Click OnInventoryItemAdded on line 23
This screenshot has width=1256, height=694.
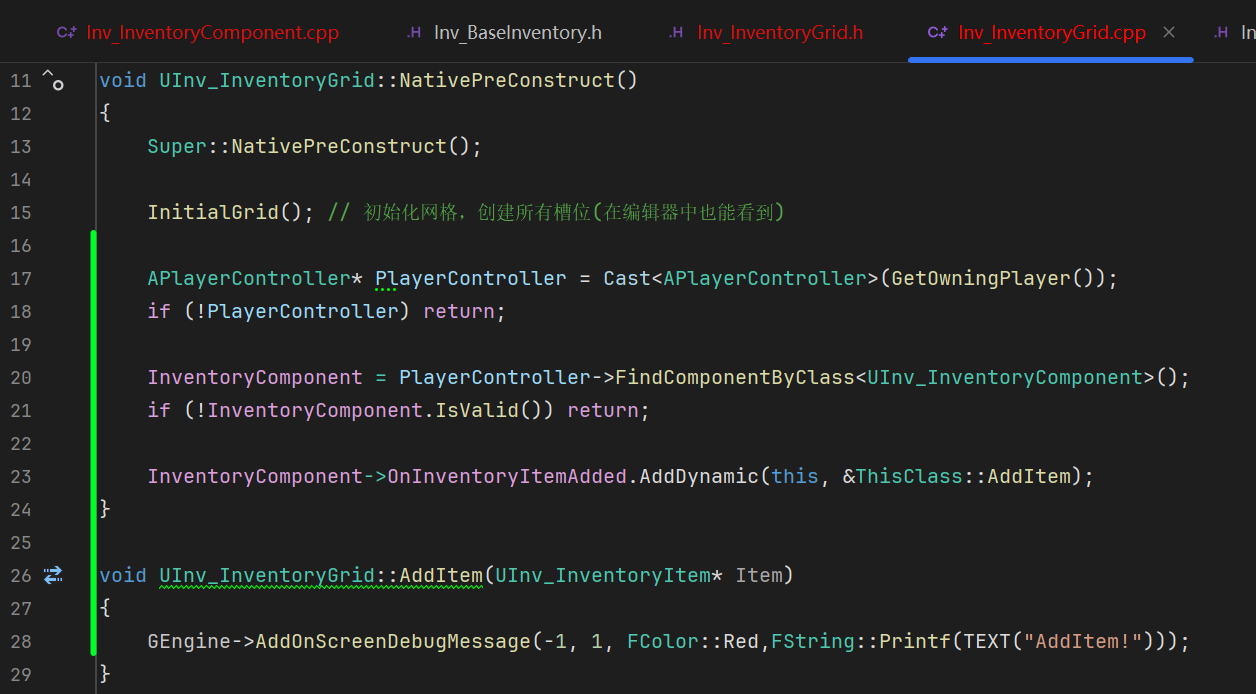point(507,476)
